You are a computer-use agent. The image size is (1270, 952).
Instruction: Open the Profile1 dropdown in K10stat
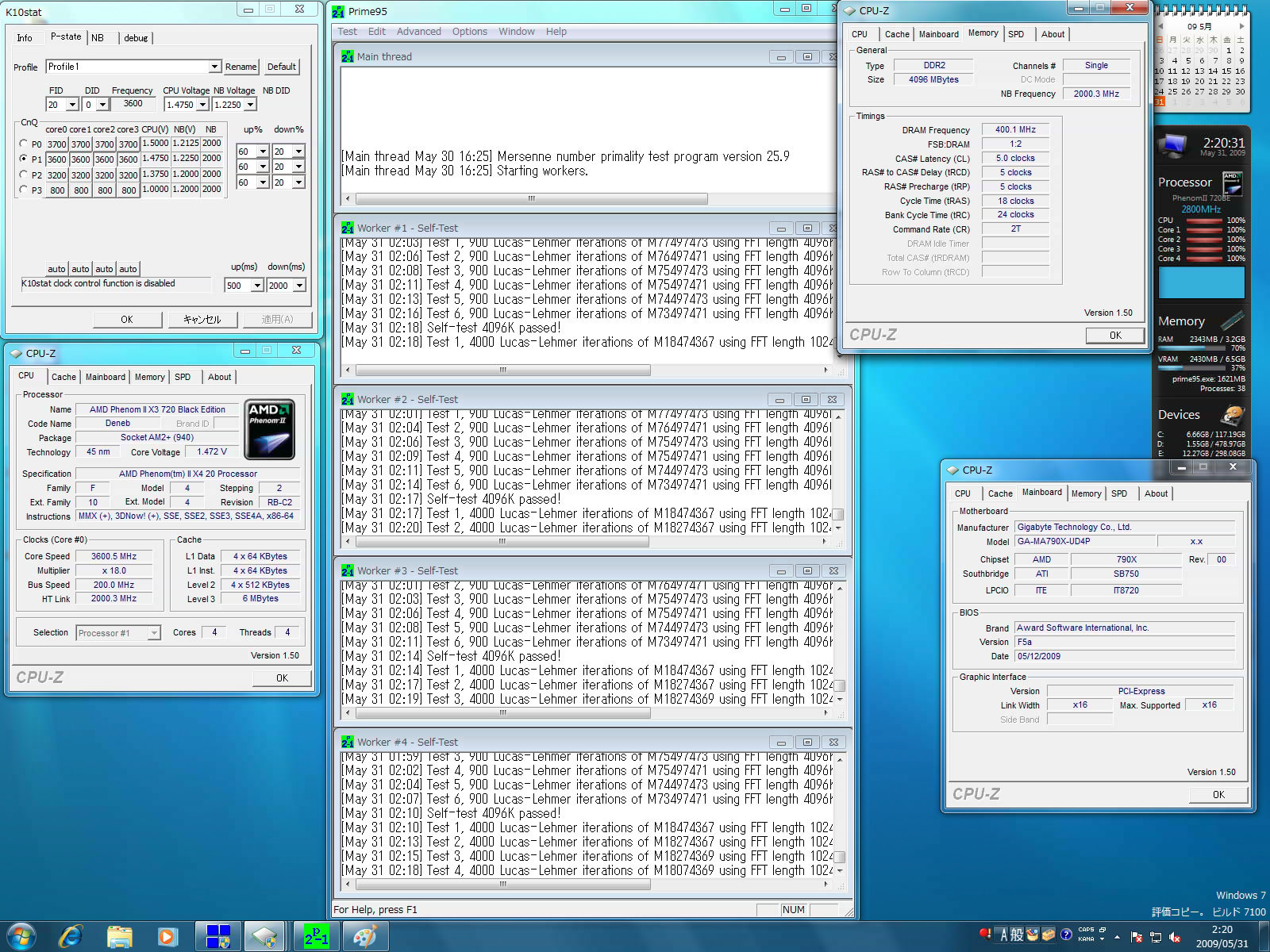pyautogui.click(x=214, y=67)
